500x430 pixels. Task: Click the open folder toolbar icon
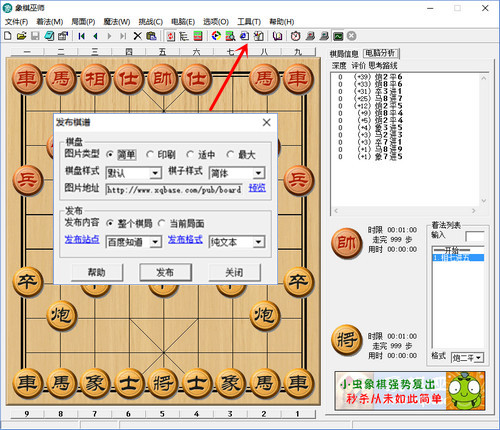coord(22,36)
